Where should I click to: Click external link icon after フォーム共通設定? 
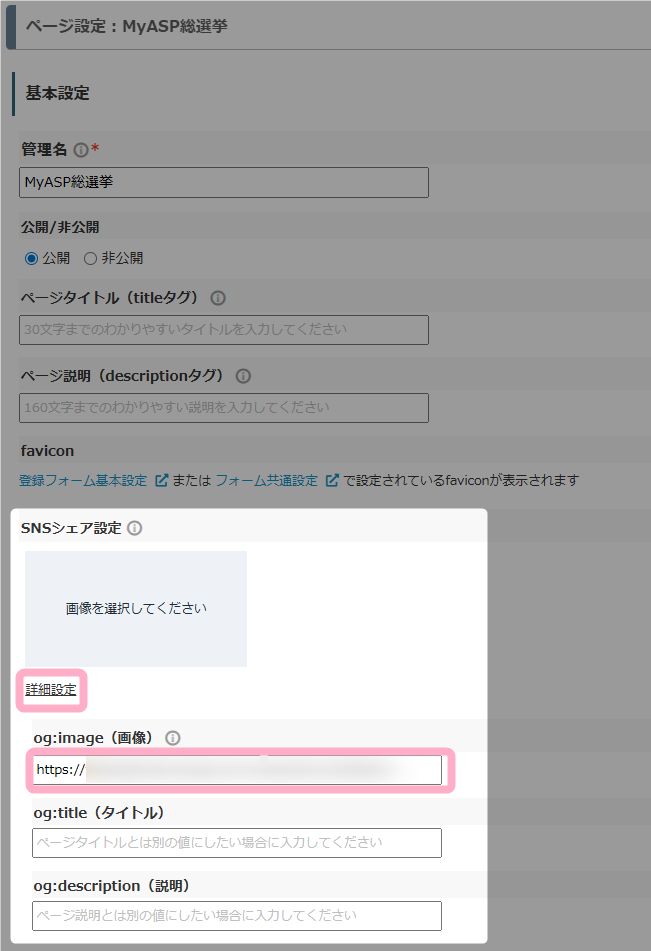pyautogui.click(x=332, y=480)
